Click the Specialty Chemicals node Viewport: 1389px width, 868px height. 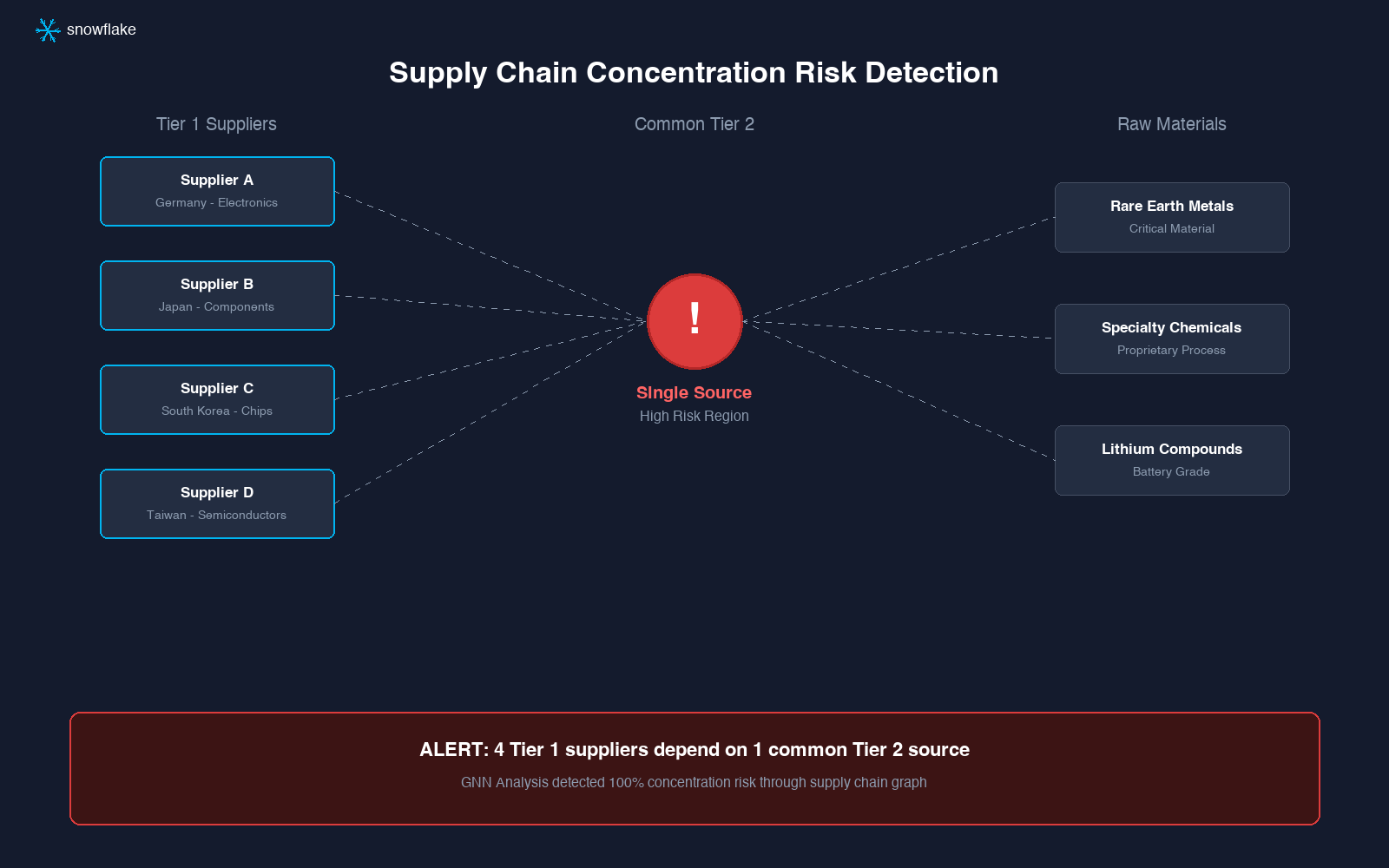tap(1172, 339)
